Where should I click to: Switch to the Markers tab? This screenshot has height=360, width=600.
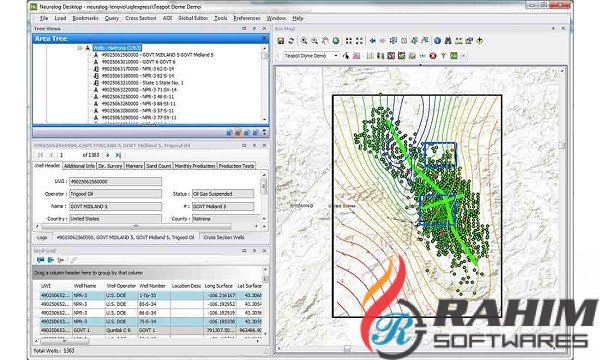point(134,166)
